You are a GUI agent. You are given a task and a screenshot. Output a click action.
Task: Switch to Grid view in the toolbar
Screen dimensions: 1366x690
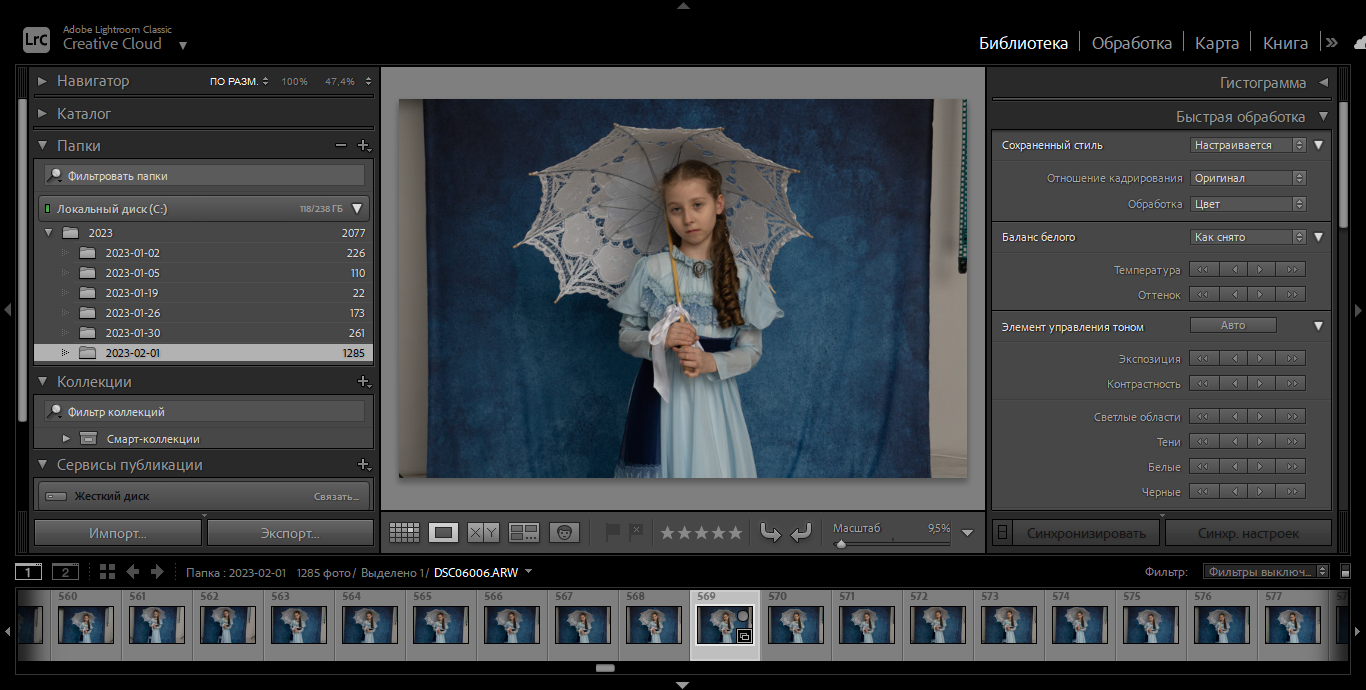tap(404, 533)
